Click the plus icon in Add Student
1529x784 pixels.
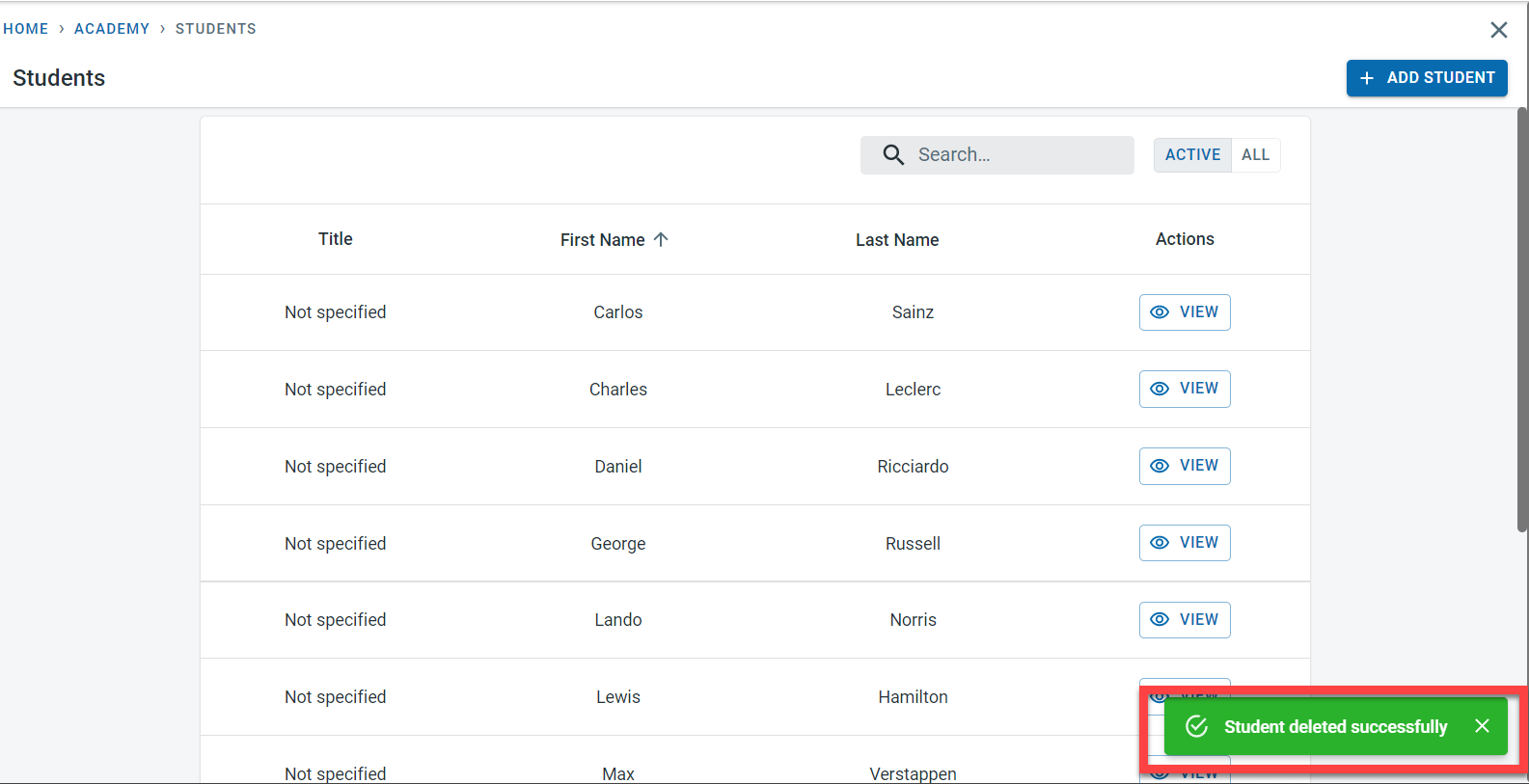click(1366, 78)
